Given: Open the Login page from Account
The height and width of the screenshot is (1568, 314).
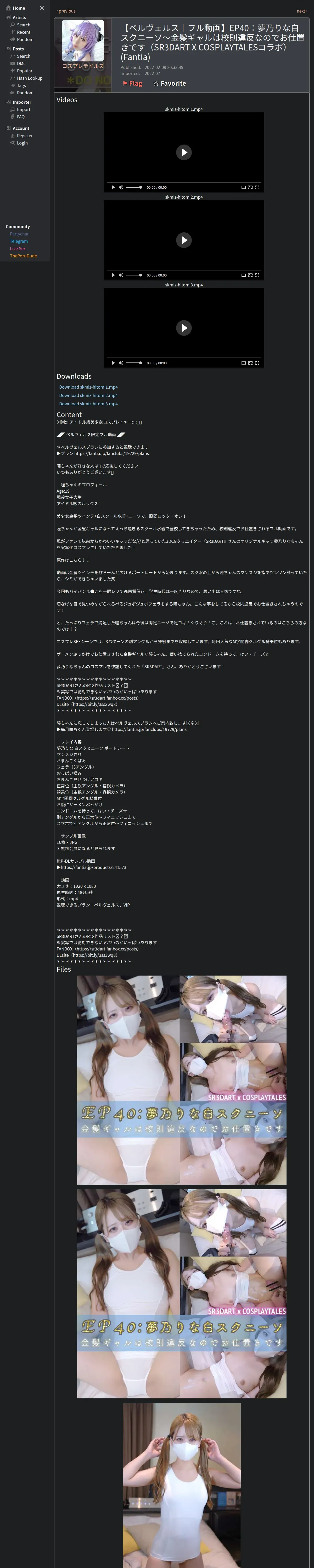Looking at the screenshot, I should (22, 143).
